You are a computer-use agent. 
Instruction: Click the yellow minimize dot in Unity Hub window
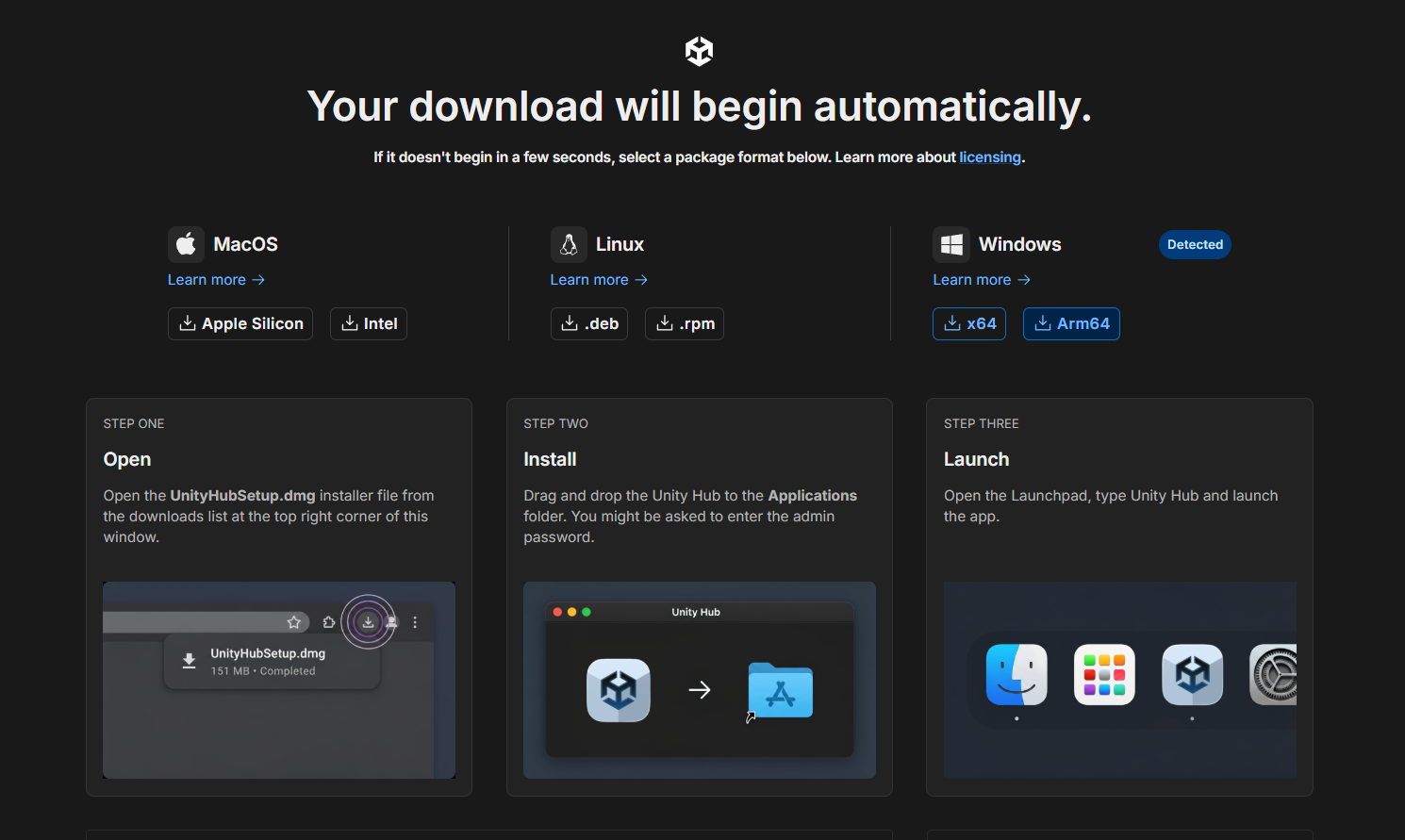[x=571, y=612]
